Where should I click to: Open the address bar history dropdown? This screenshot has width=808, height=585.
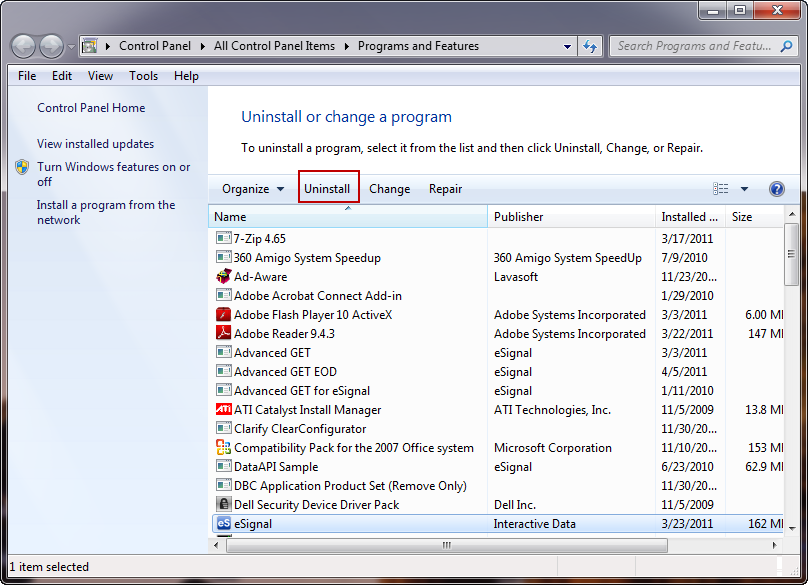tap(567, 46)
